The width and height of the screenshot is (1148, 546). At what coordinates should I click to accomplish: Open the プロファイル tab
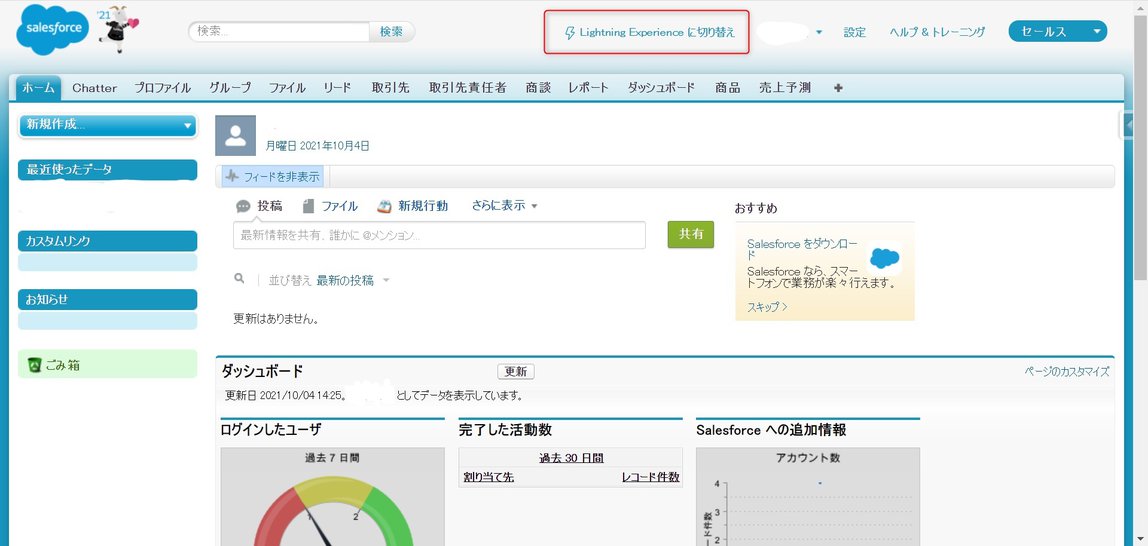pyautogui.click(x=163, y=88)
